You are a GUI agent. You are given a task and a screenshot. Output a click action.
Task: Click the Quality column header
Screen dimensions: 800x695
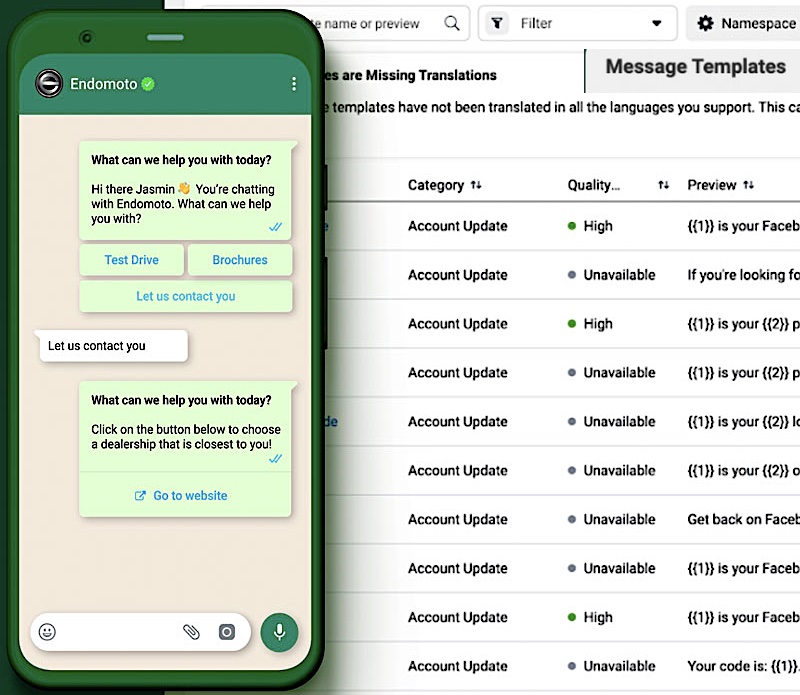(594, 185)
